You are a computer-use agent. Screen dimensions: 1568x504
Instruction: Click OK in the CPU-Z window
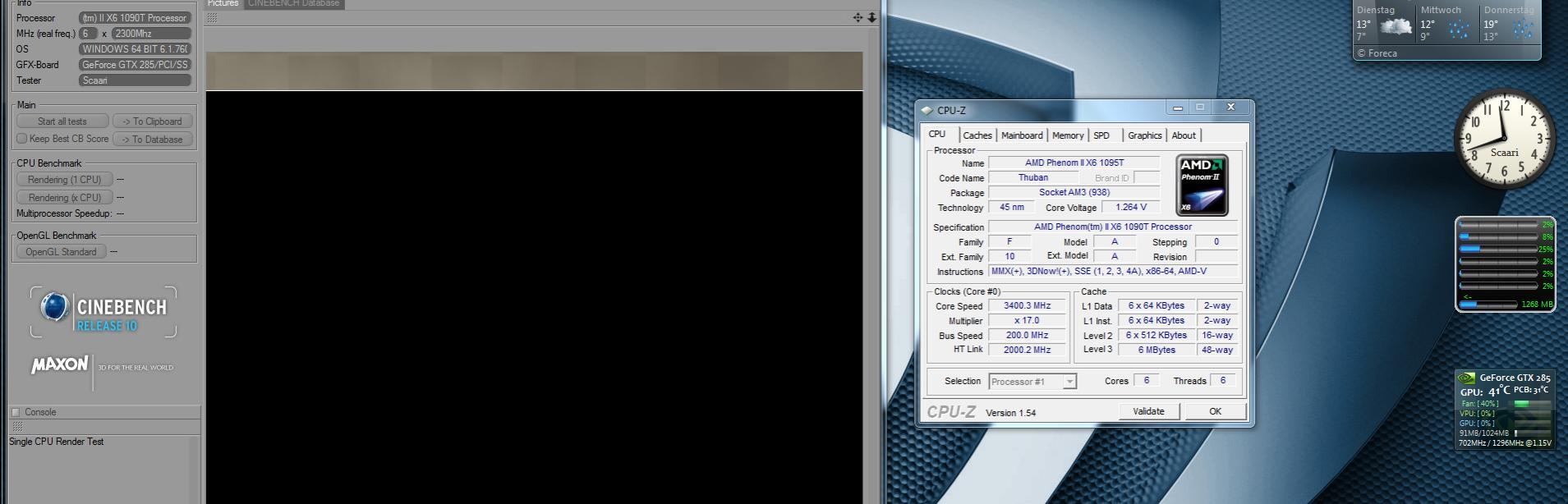pyautogui.click(x=1215, y=411)
